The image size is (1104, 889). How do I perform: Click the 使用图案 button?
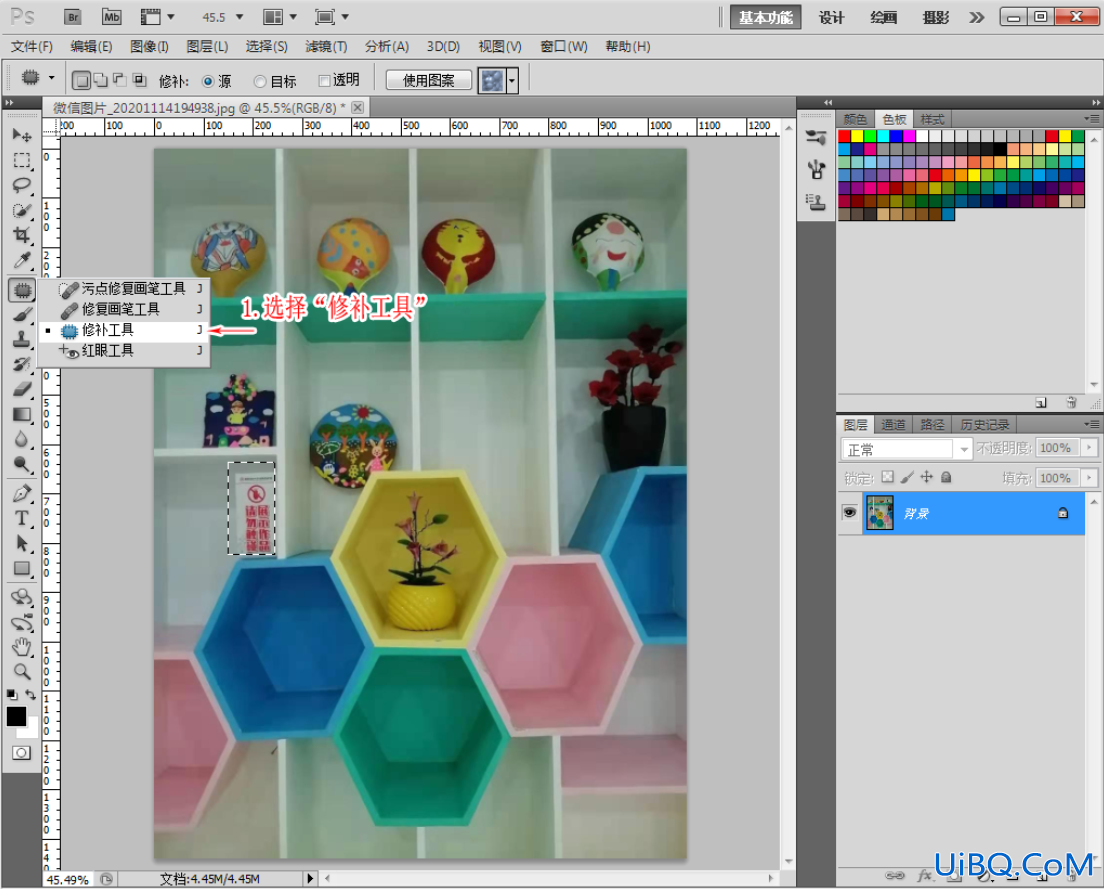[x=429, y=81]
